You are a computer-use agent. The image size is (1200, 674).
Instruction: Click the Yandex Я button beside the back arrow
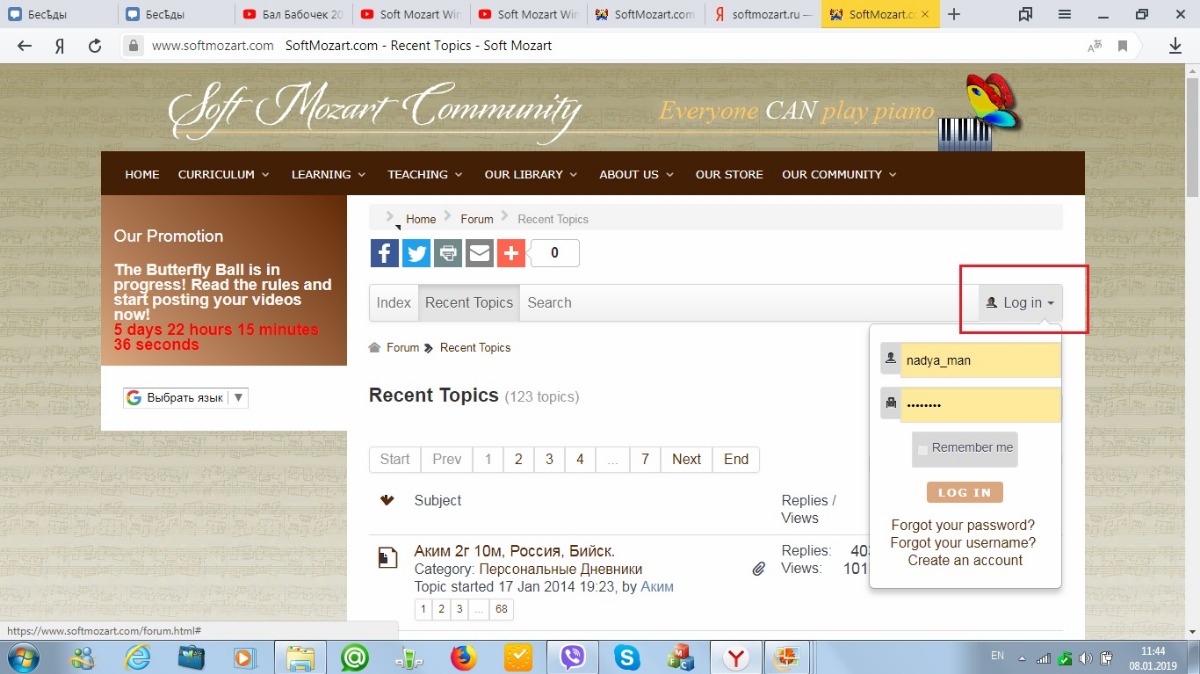pyautogui.click(x=60, y=46)
